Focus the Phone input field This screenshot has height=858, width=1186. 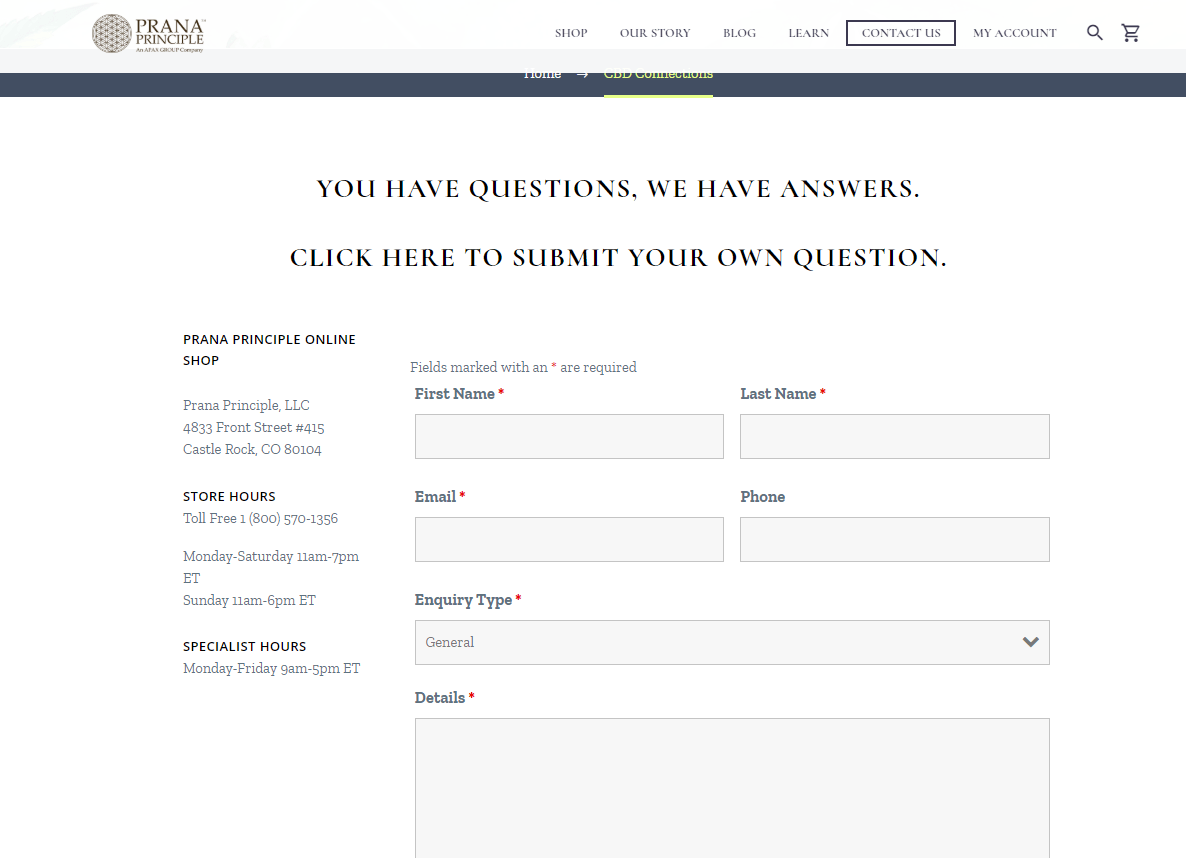tap(895, 539)
